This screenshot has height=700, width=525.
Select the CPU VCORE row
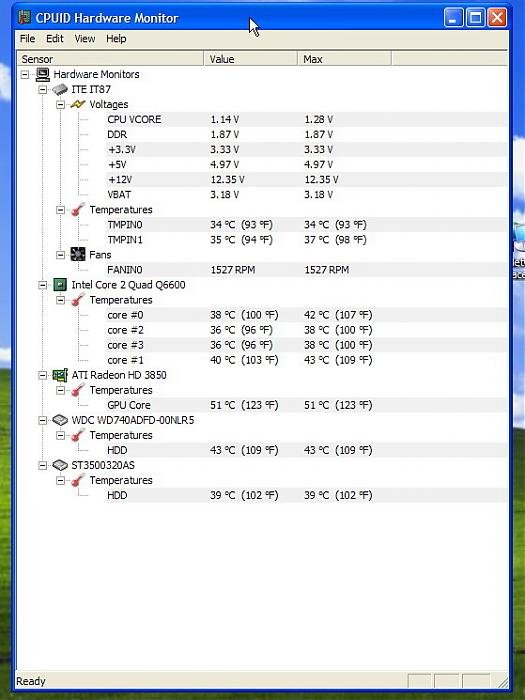[x=306, y=119]
